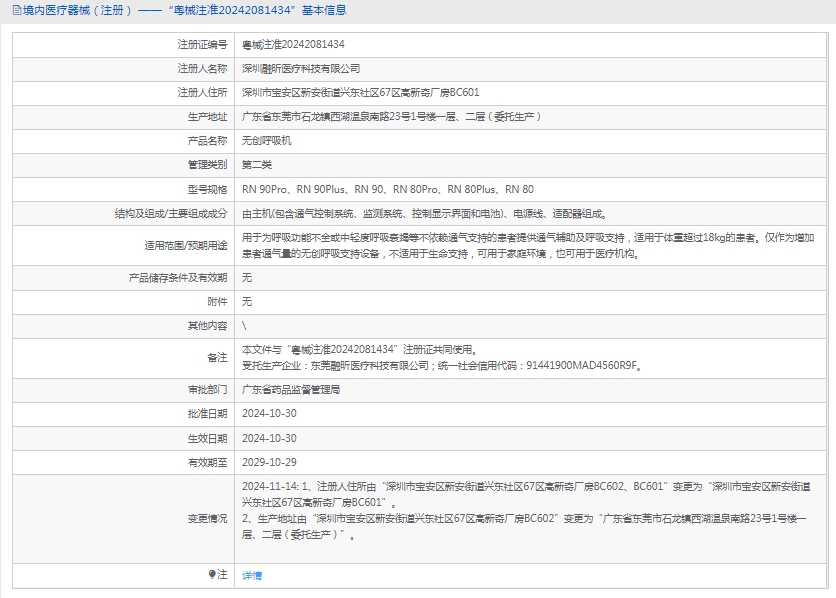The width and height of the screenshot is (836, 598).
Task: Click the model list starting with RN 90Pro
Action: coord(388,189)
